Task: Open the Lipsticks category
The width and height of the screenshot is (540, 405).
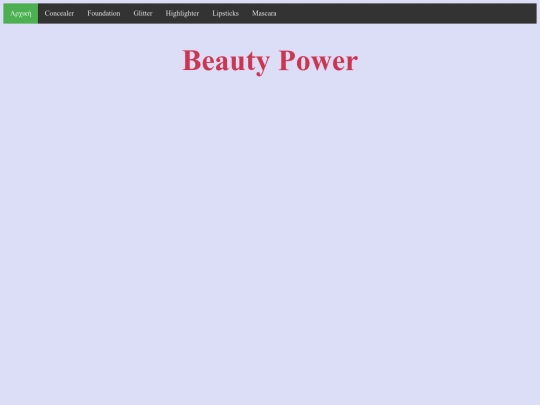Action: click(x=226, y=13)
